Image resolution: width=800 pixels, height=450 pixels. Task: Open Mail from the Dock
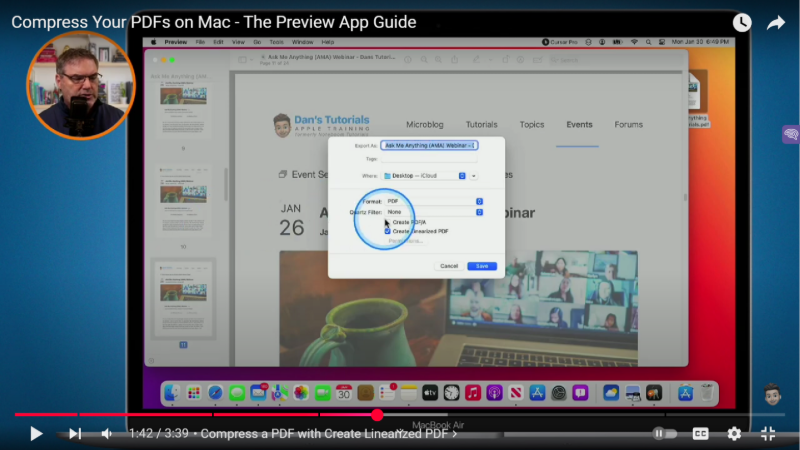click(x=258, y=393)
